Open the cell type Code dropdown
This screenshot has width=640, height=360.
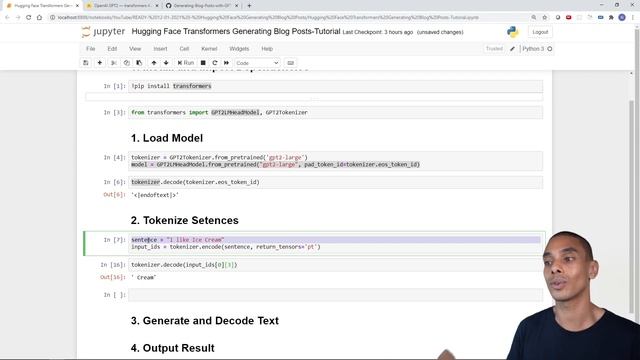coord(257,63)
